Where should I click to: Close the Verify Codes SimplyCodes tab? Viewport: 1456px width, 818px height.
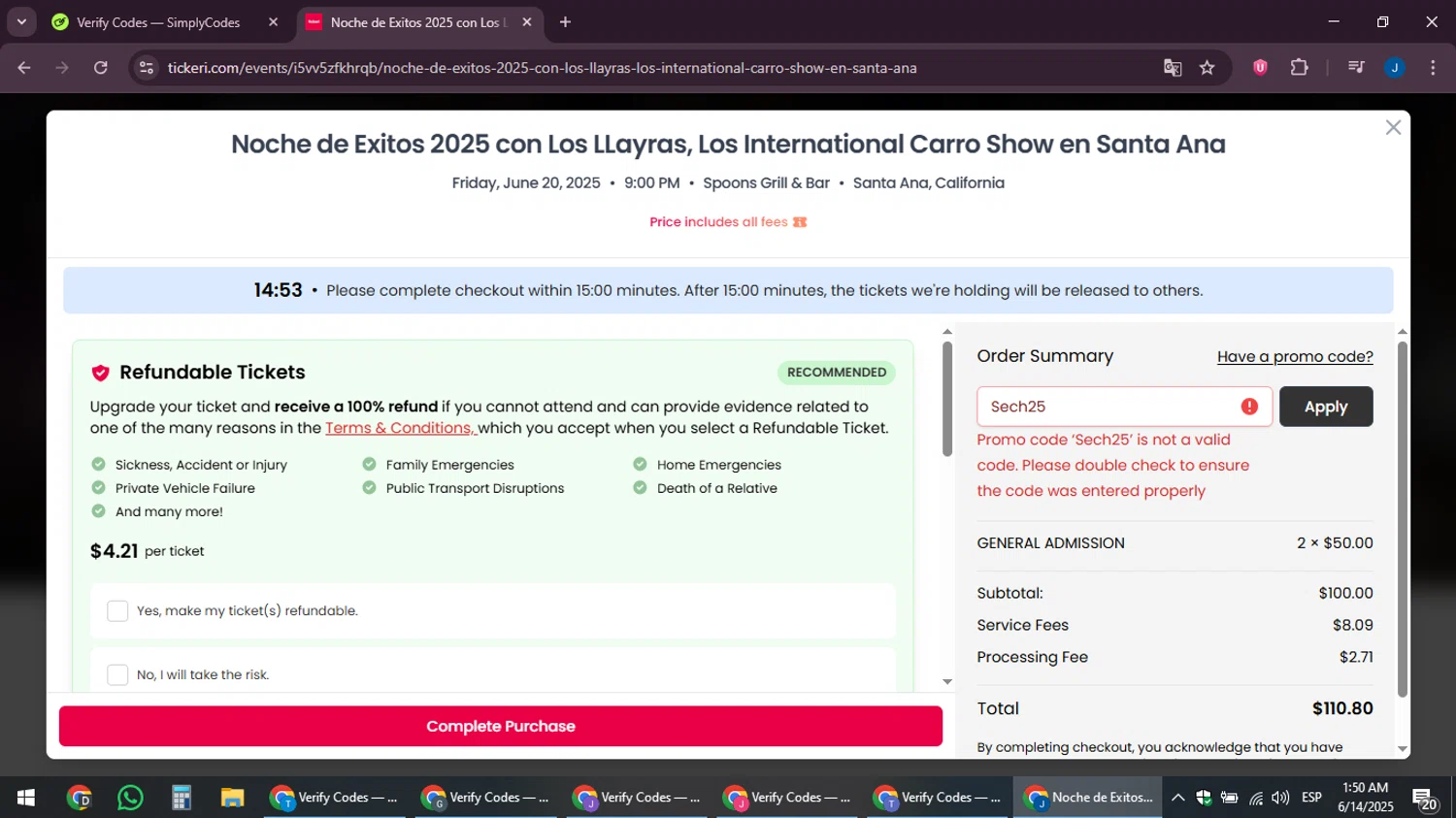(x=273, y=22)
